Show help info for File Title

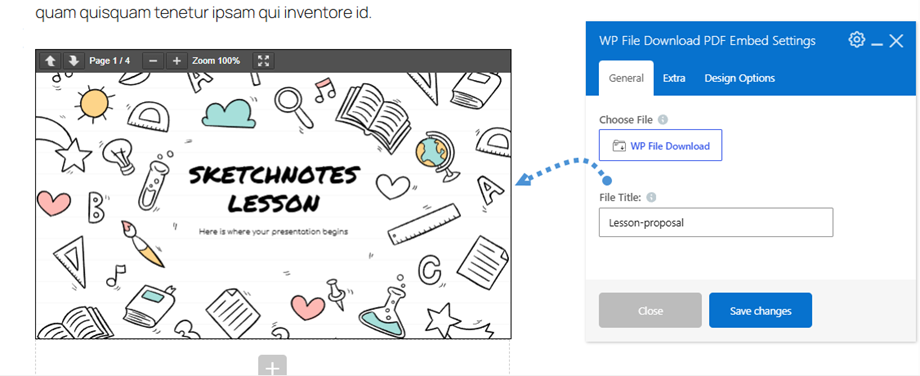[x=651, y=198]
